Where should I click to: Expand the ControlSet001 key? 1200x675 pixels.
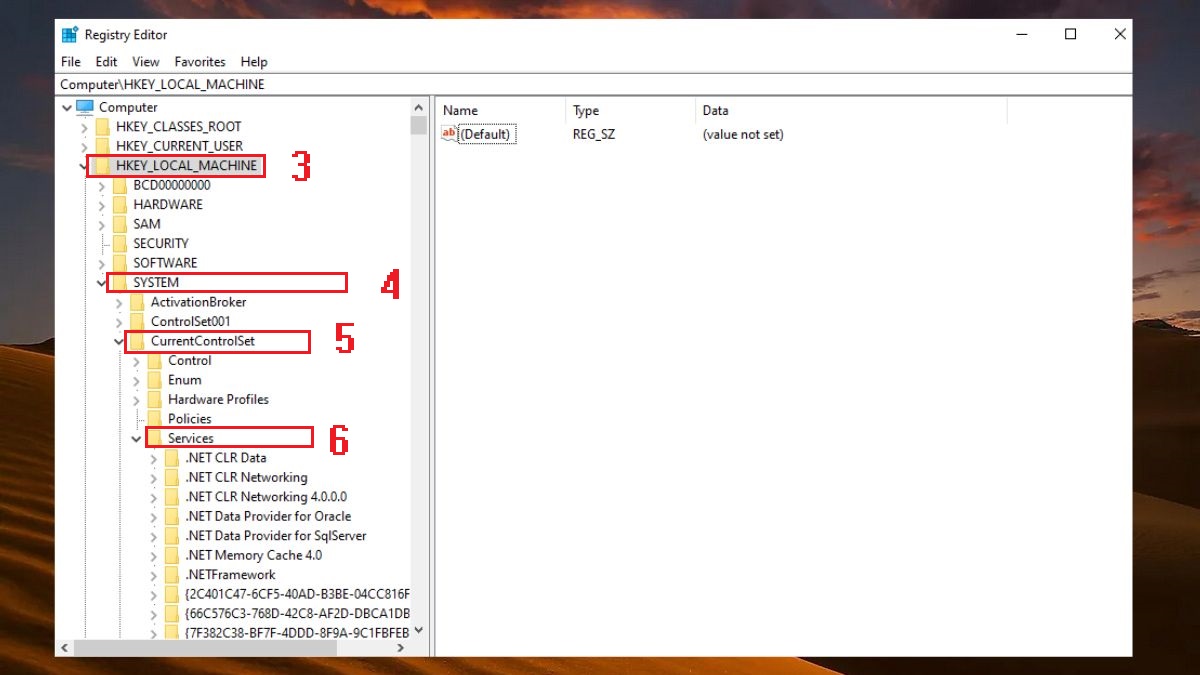(x=119, y=321)
